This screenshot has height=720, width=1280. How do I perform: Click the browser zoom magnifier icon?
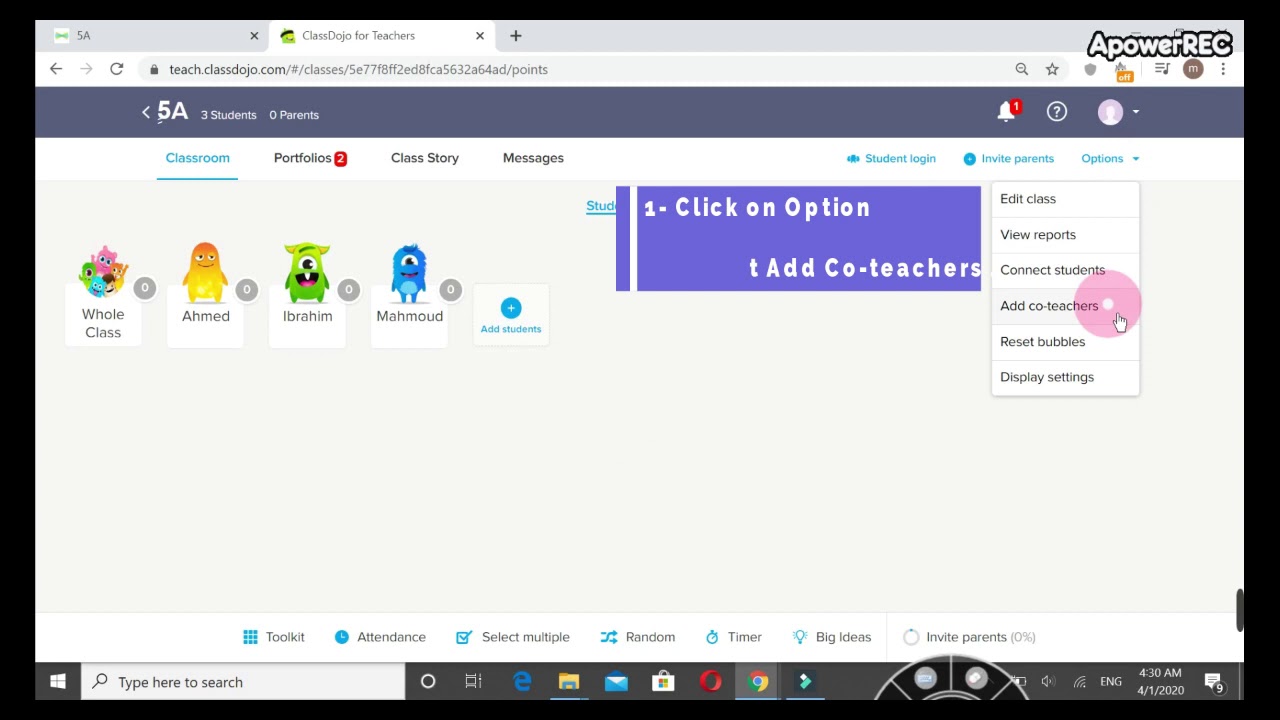pyautogui.click(x=1022, y=69)
